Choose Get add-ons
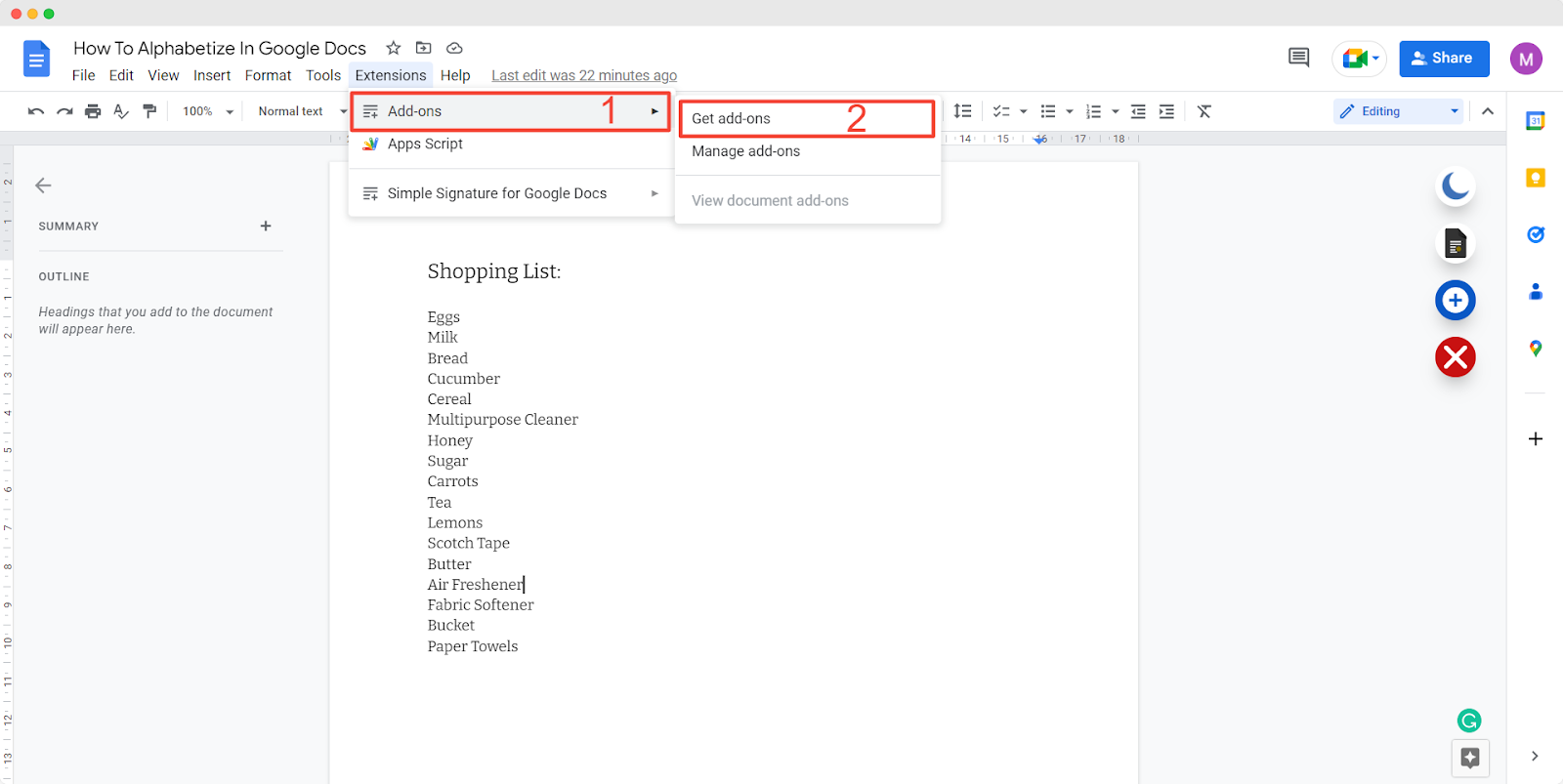 807,118
